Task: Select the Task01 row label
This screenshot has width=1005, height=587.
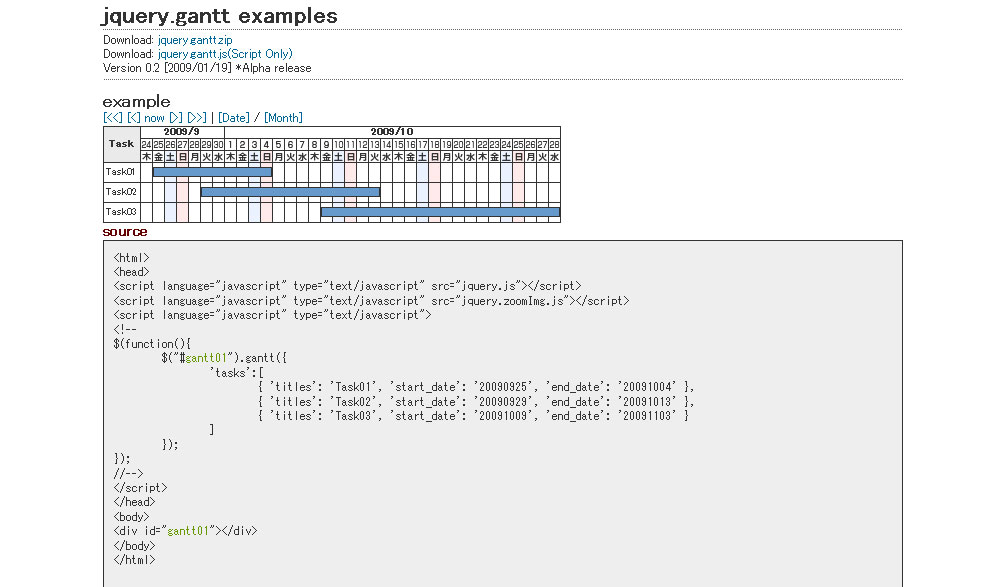Action: point(121,172)
